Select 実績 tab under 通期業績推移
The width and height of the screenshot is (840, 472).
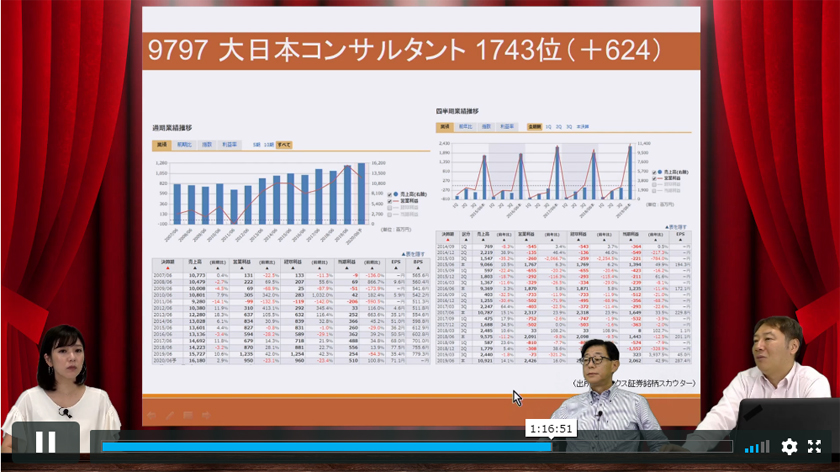pyautogui.click(x=162, y=145)
